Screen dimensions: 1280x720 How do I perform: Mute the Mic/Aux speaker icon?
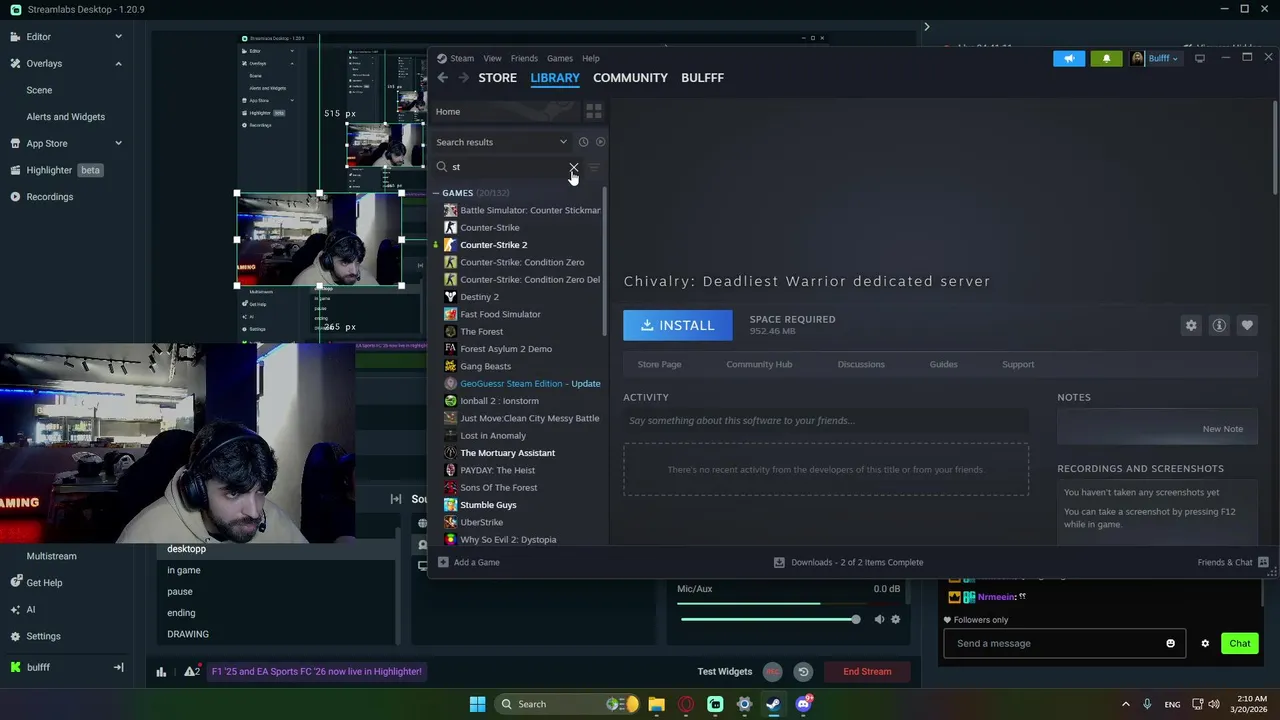(879, 620)
